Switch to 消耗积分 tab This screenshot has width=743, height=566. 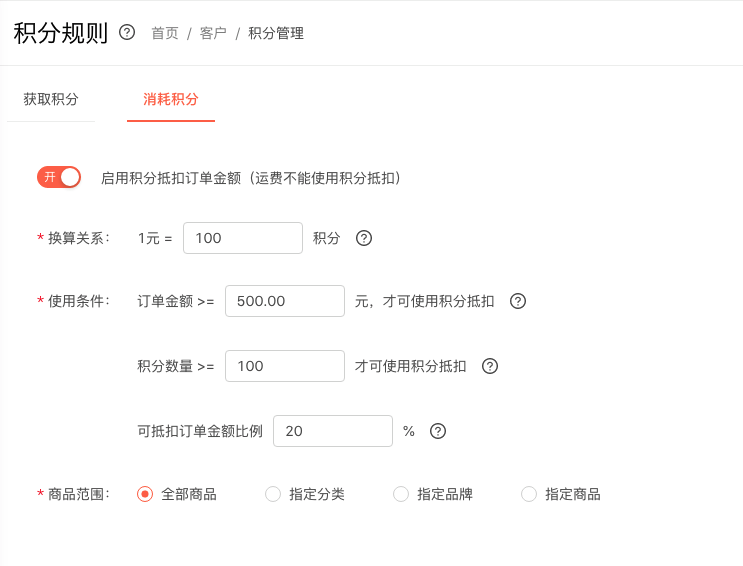171,99
